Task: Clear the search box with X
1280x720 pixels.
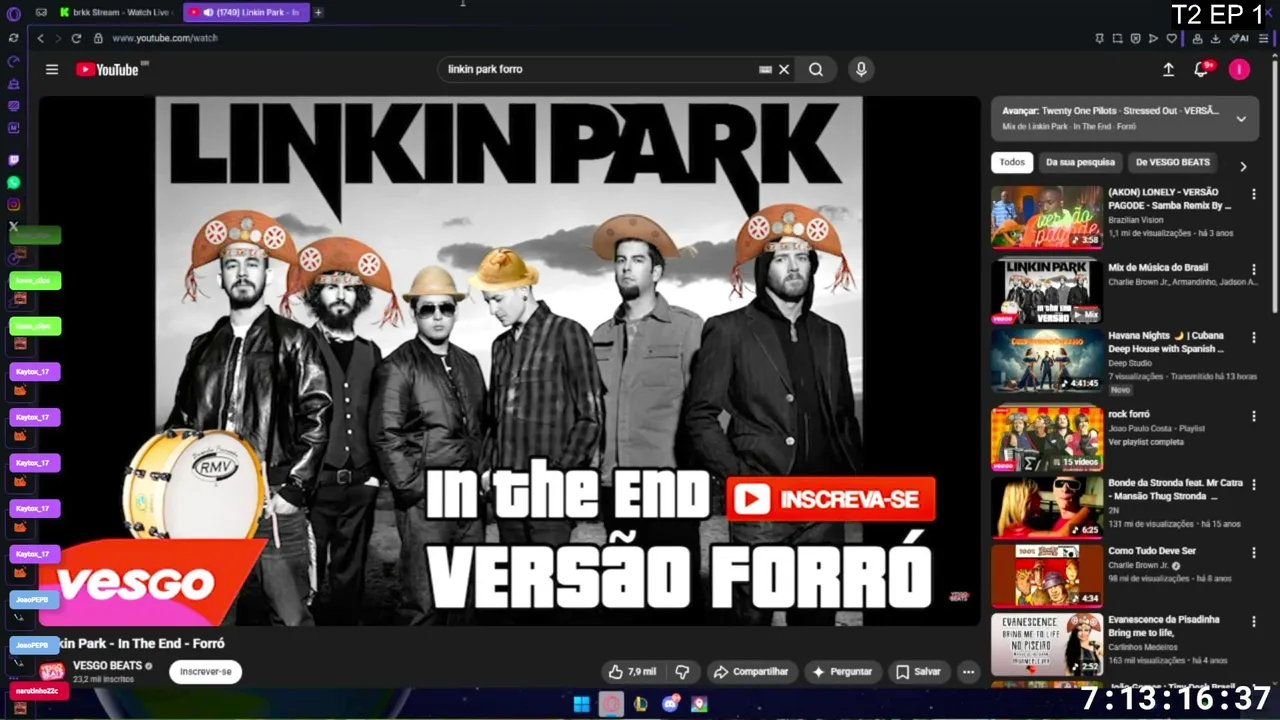Action: pyautogui.click(x=784, y=69)
